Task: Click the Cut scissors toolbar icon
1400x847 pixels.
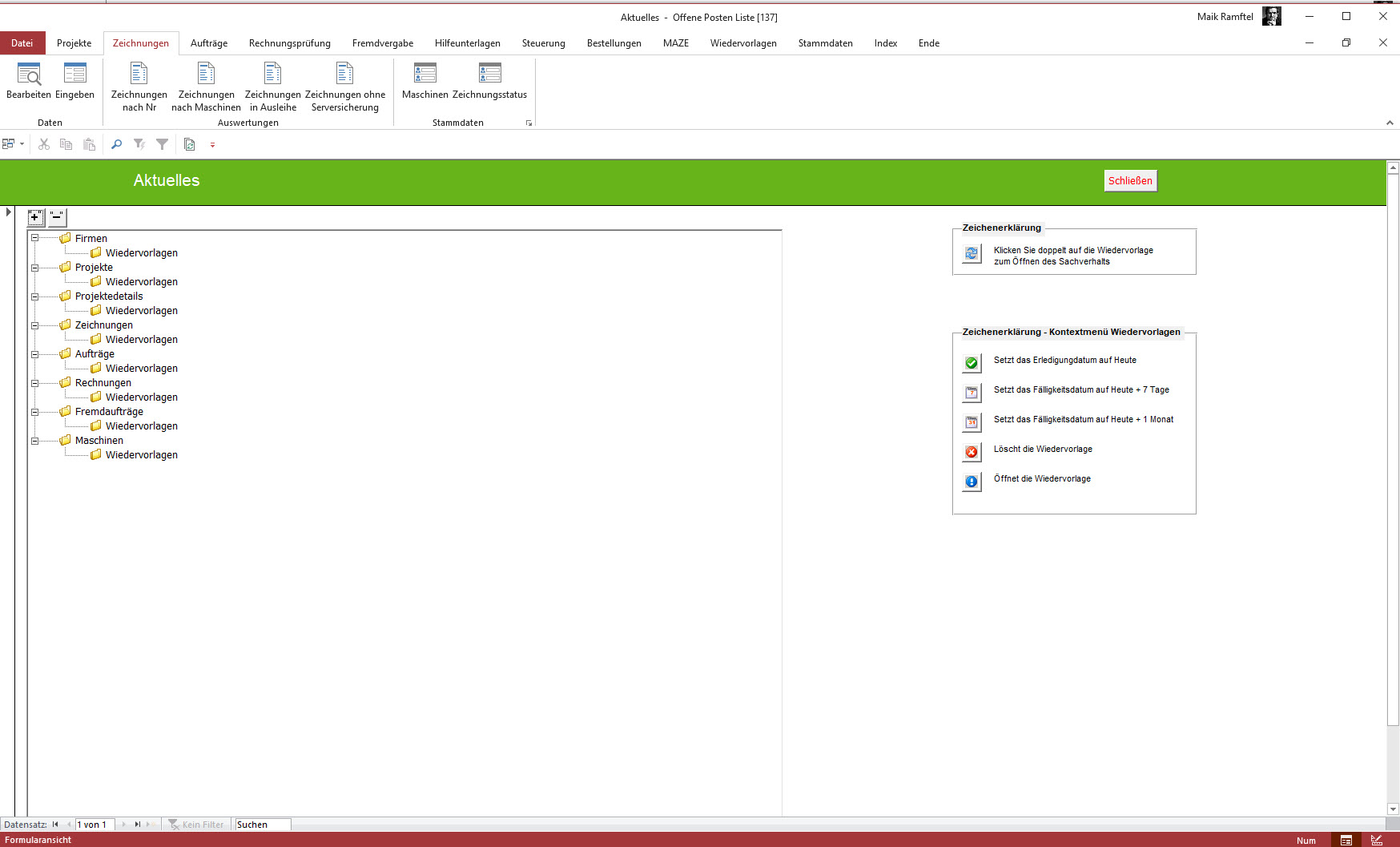Action: point(44,144)
